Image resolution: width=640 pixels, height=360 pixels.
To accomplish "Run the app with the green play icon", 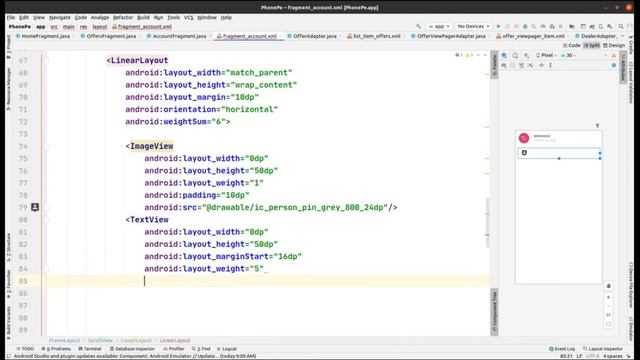I will 498,27.
